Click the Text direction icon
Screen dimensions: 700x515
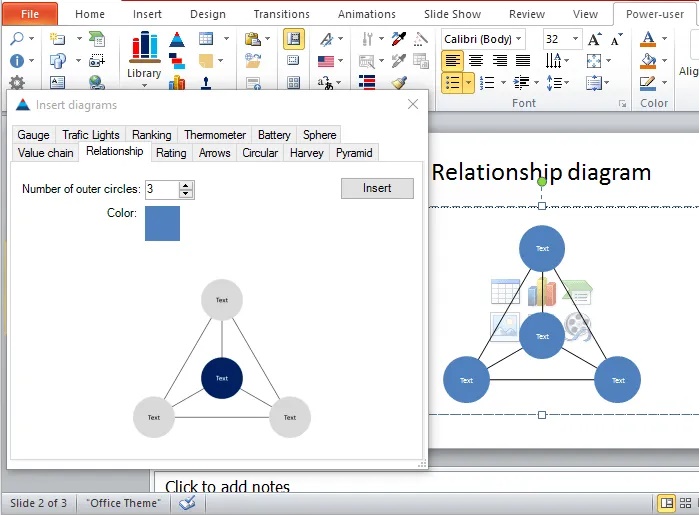(x=553, y=60)
